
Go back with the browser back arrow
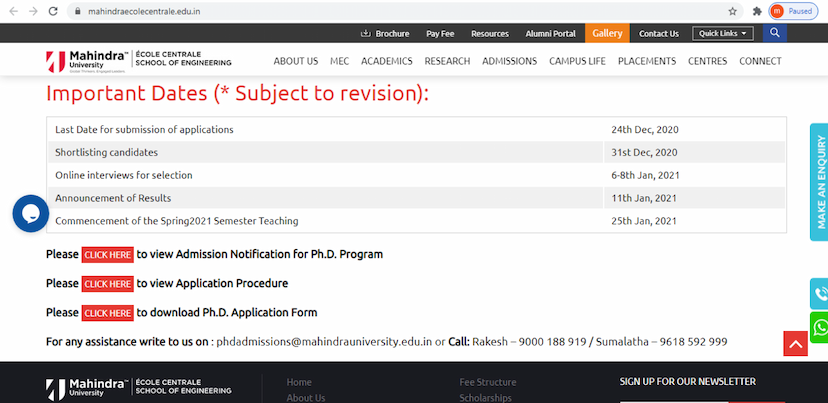[x=13, y=11]
